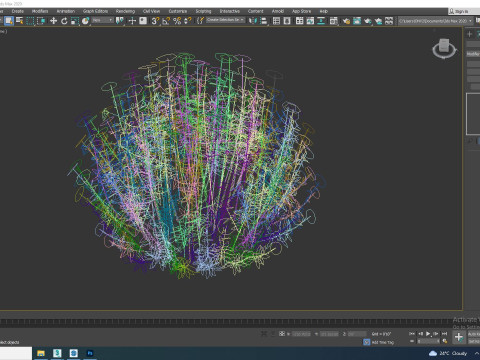This screenshot has height=360, width=480.
Task: Open the Graph Editors menu
Action: pos(96,11)
